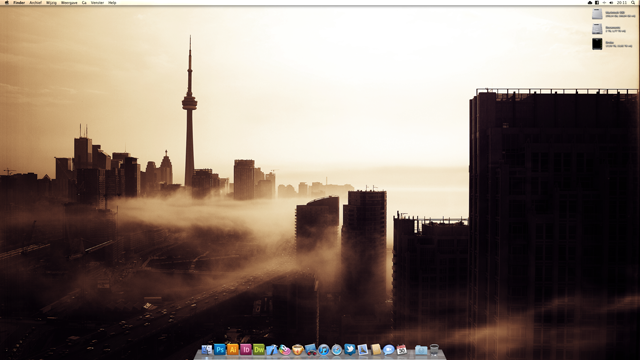Open the iCal calendar icon
The width and height of the screenshot is (640, 360).
point(402,350)
